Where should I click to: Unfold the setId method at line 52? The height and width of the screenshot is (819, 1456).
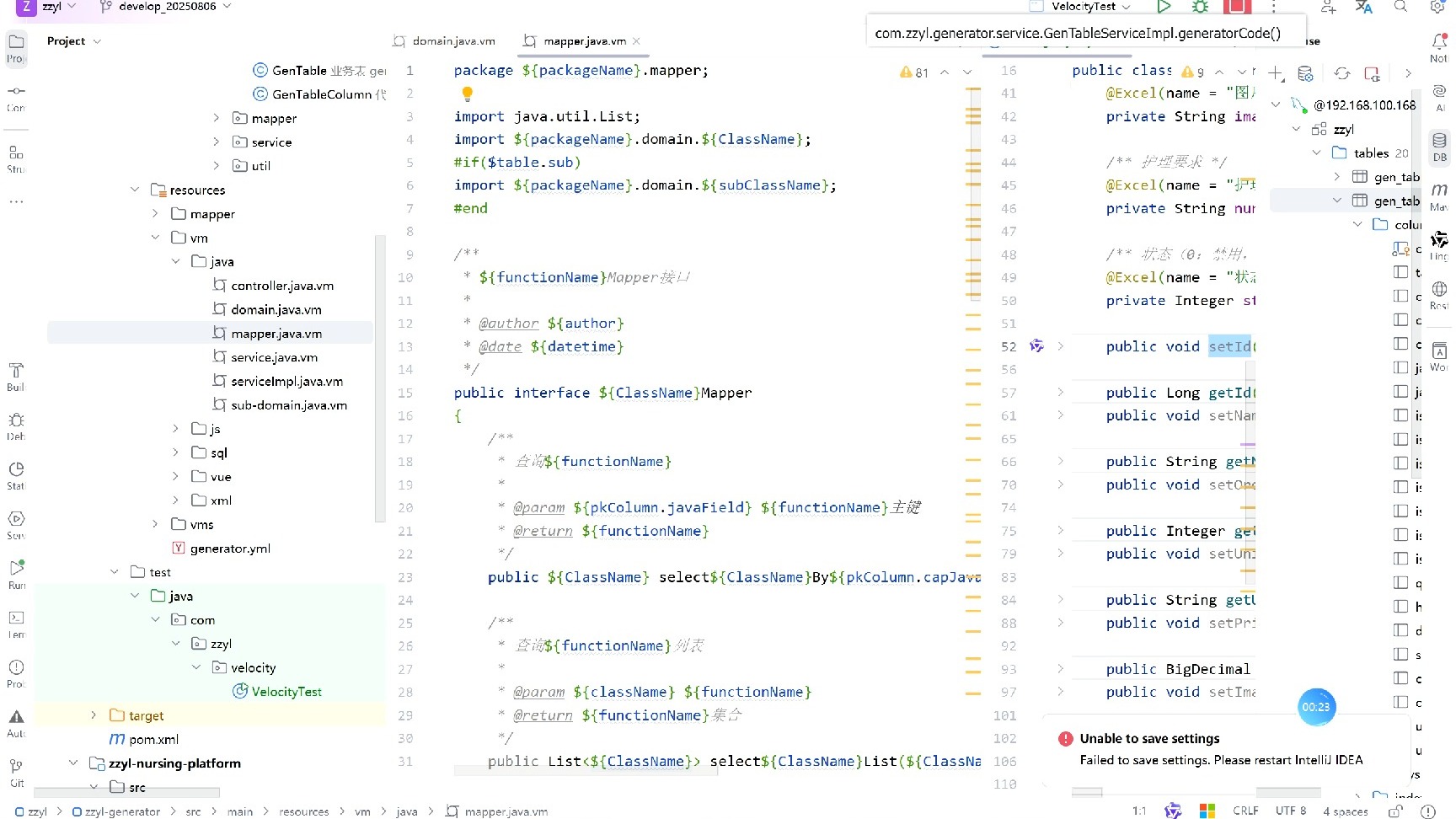[1061, 346]
